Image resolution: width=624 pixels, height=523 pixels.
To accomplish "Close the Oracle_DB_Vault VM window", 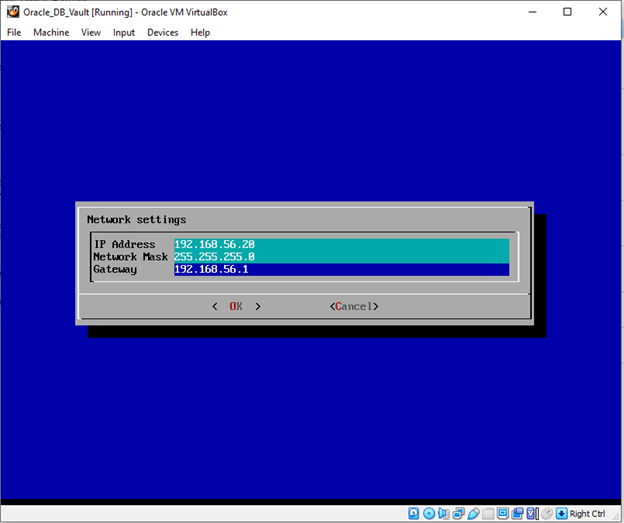I will (603, 12).
